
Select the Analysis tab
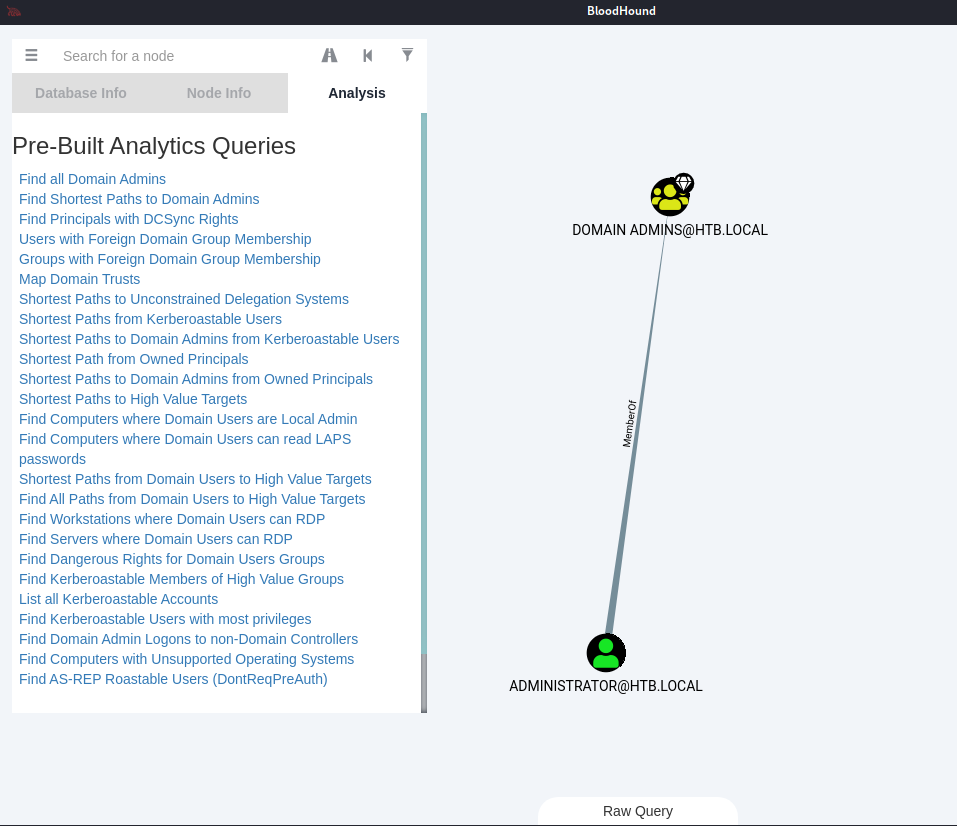(357, 93)
